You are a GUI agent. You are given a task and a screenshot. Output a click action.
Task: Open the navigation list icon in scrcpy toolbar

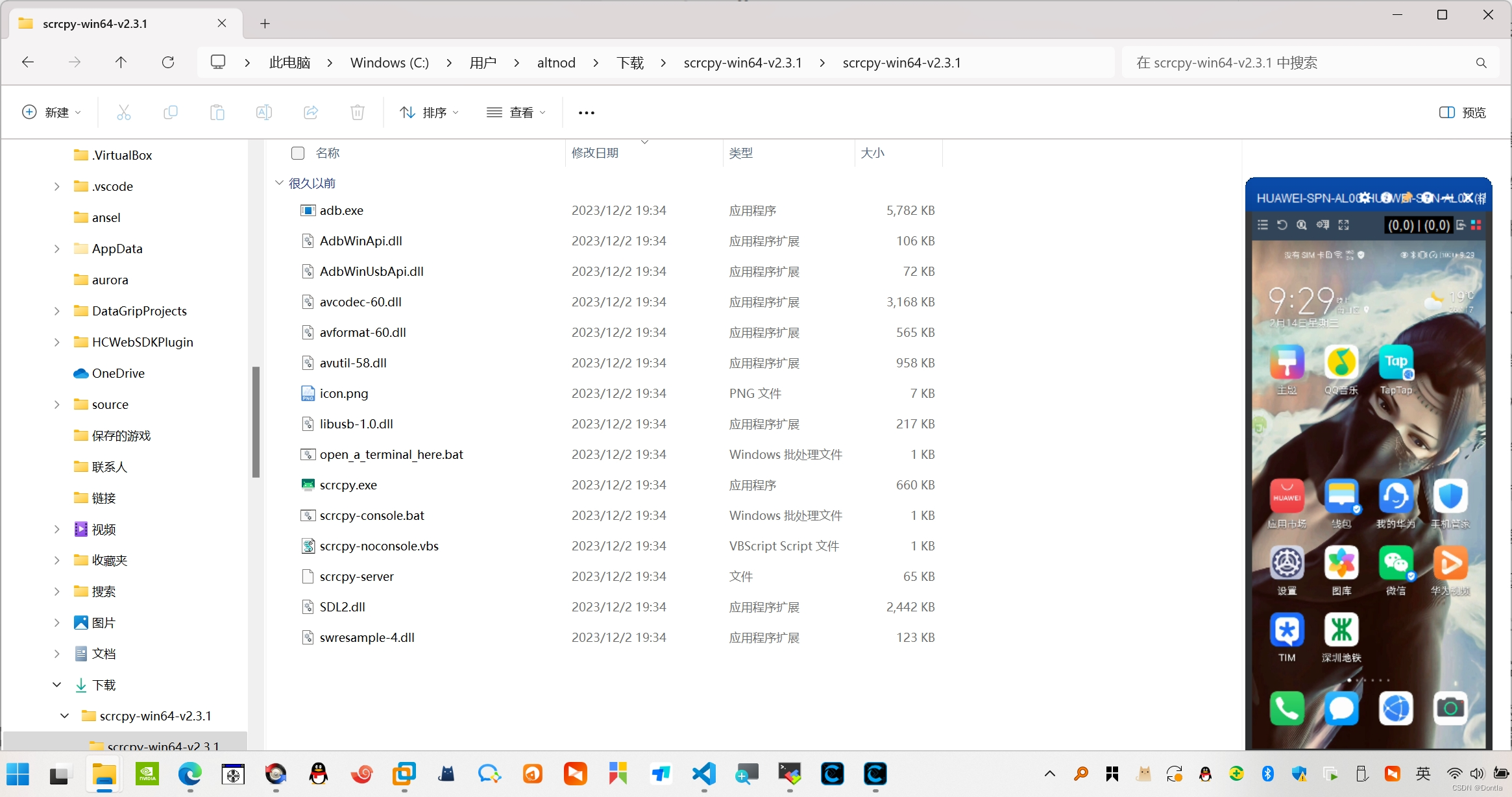[1263, 225]
